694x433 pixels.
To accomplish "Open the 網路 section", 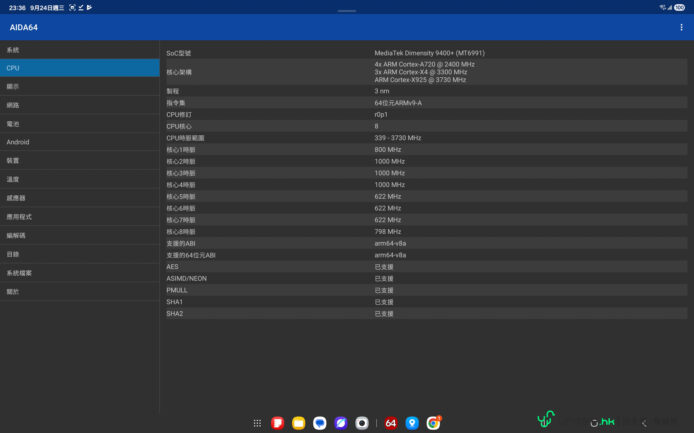I will pos(80,105).
